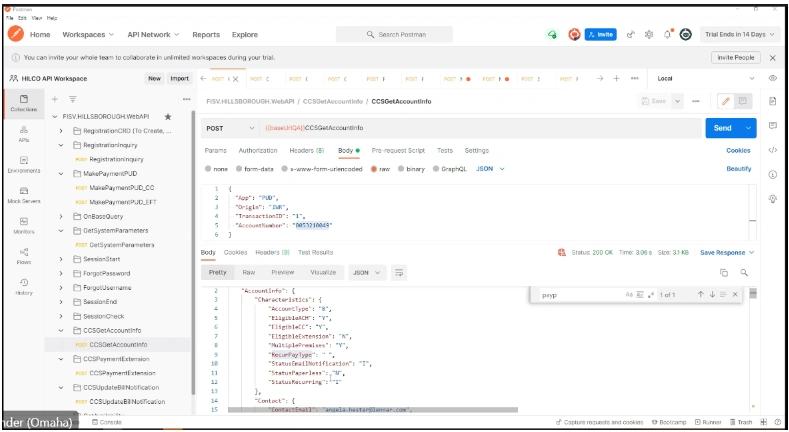Image resolution: width=789 pixels, height=432 pixels.
Task: Open the Workspaces menu
Action: (x=88, y=35)
